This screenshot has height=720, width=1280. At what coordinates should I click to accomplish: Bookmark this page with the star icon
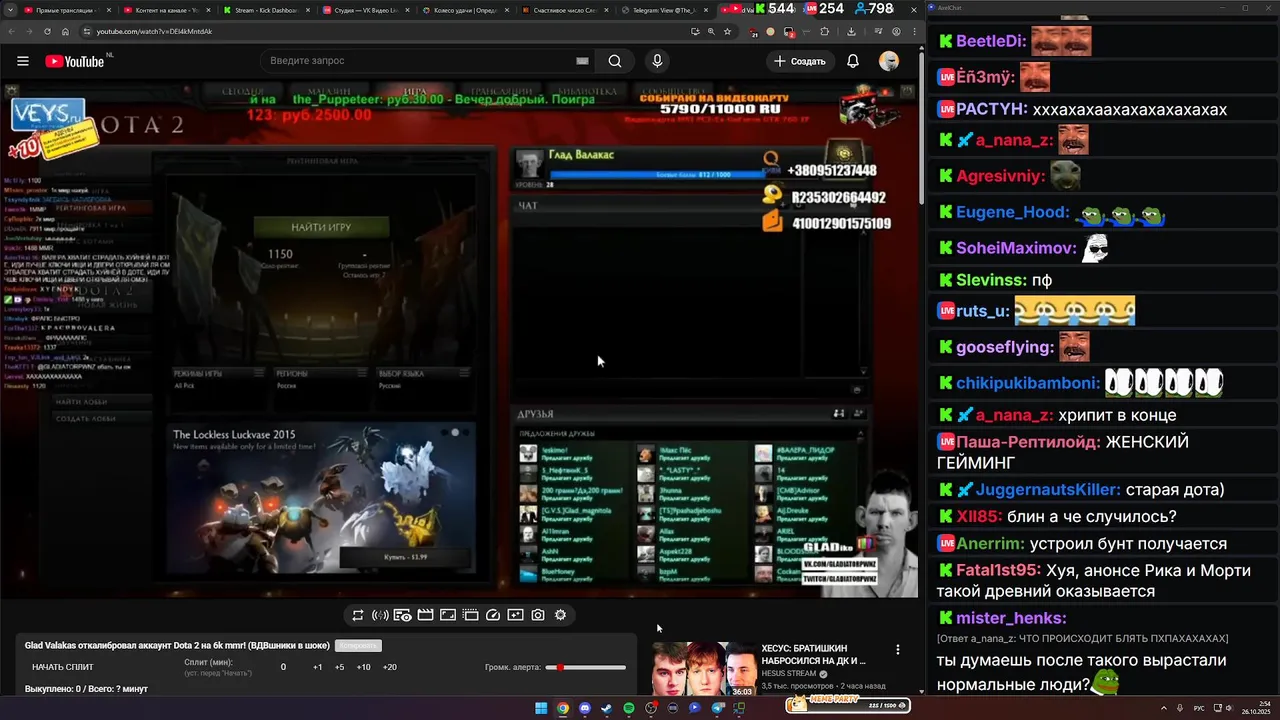point(727,31)
